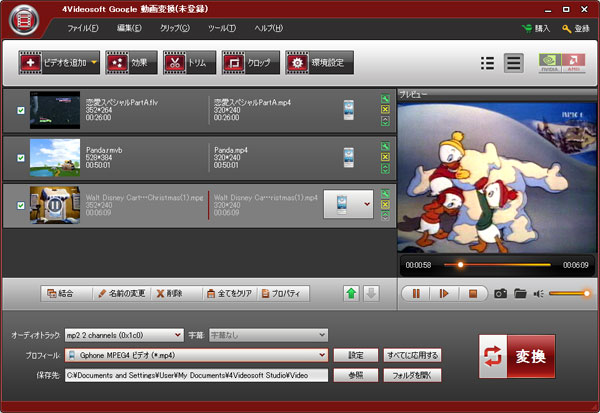Click the application logo icon

coord(24,20)
